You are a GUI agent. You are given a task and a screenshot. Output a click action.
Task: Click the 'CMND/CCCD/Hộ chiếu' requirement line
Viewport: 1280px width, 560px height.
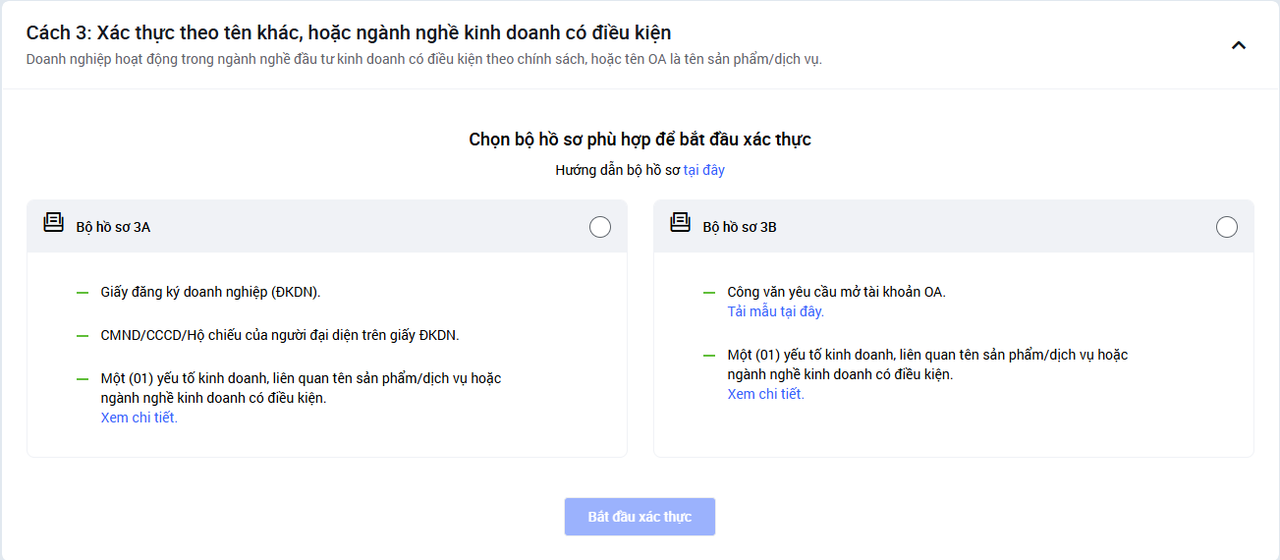[279, 335]
